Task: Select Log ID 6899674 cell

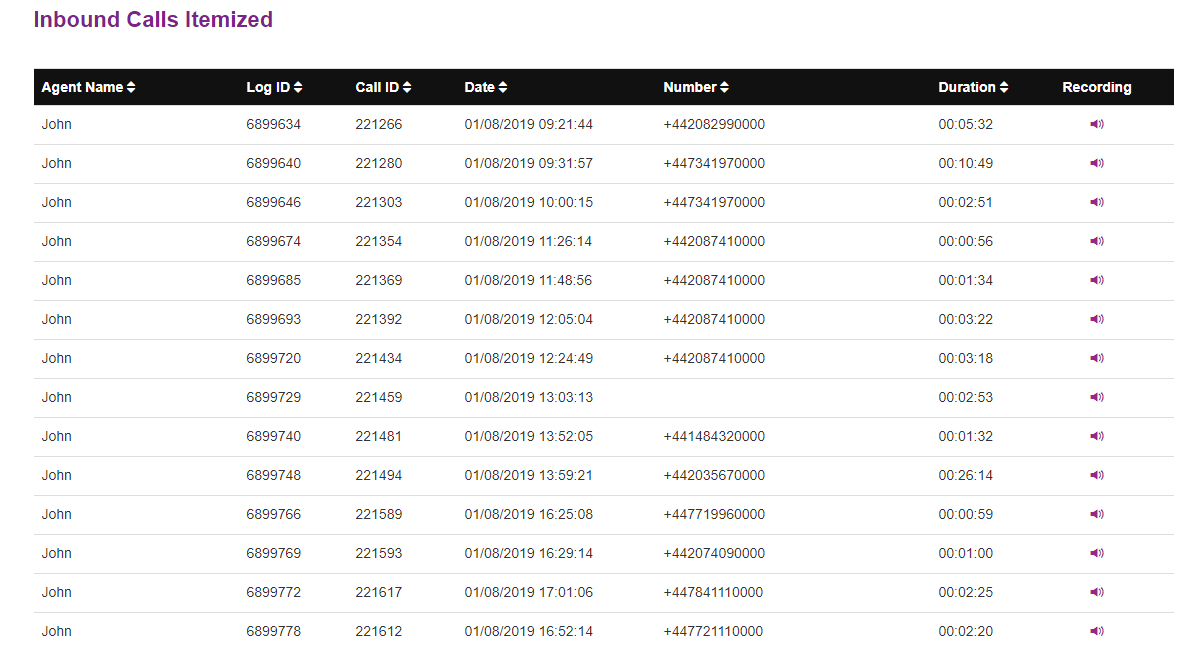Action: coord(273,242)
